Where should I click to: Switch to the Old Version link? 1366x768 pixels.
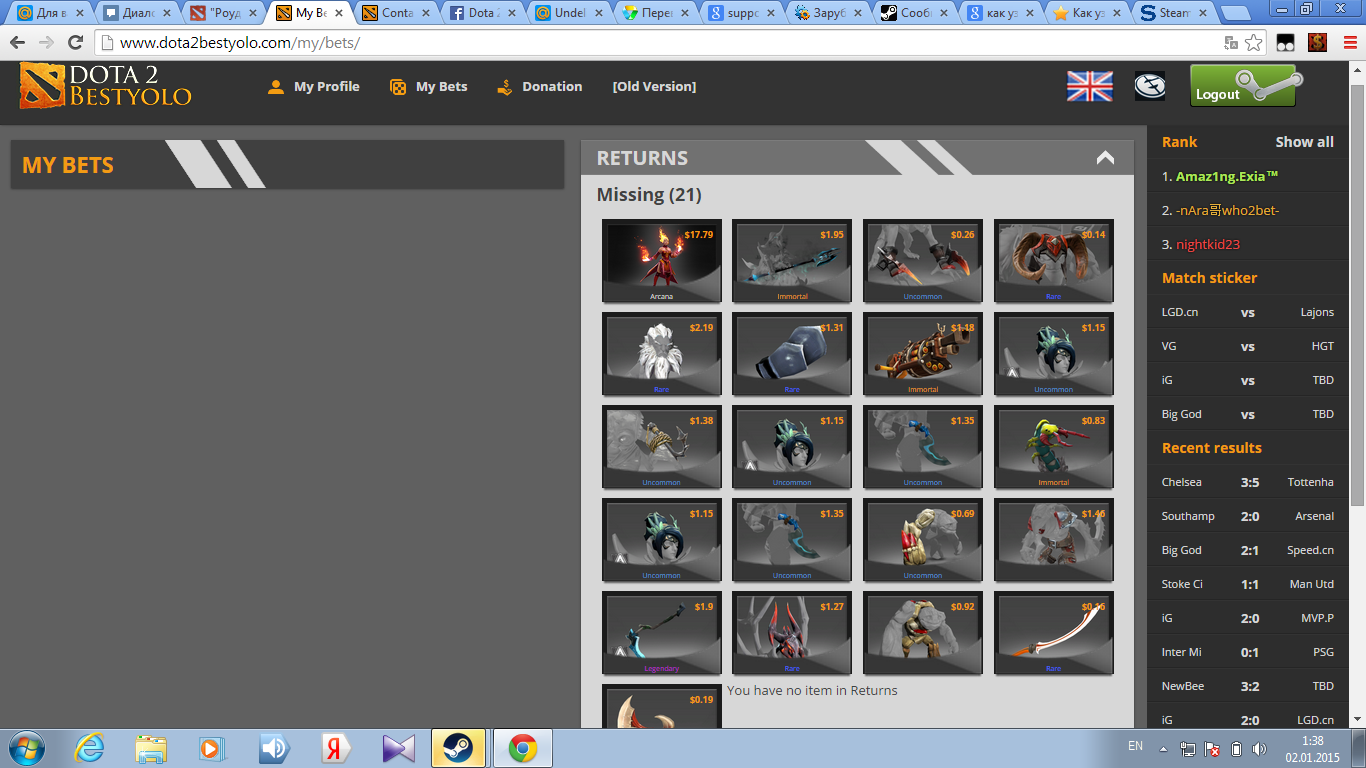point(654,87)
